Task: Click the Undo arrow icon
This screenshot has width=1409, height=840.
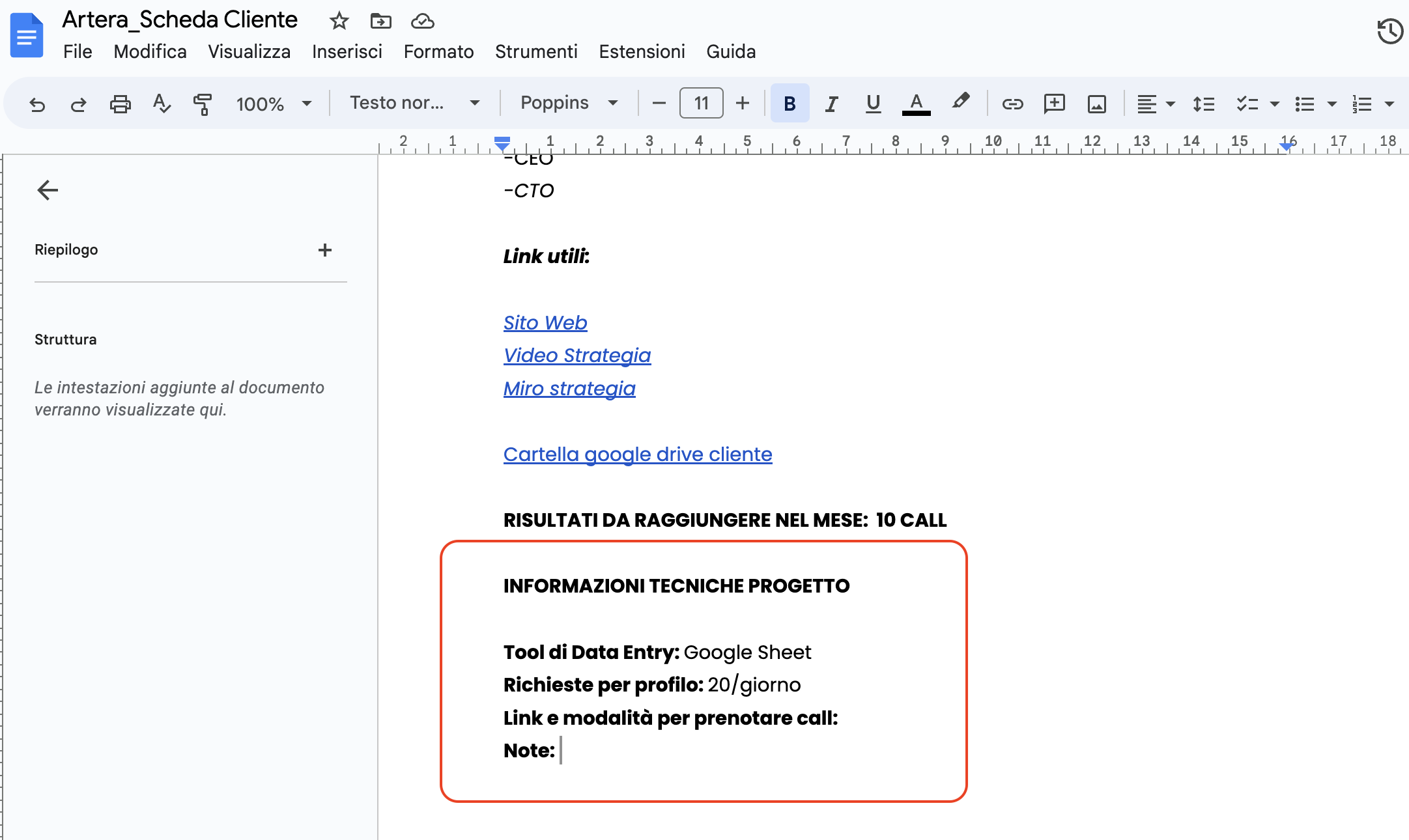Action: 37,104
